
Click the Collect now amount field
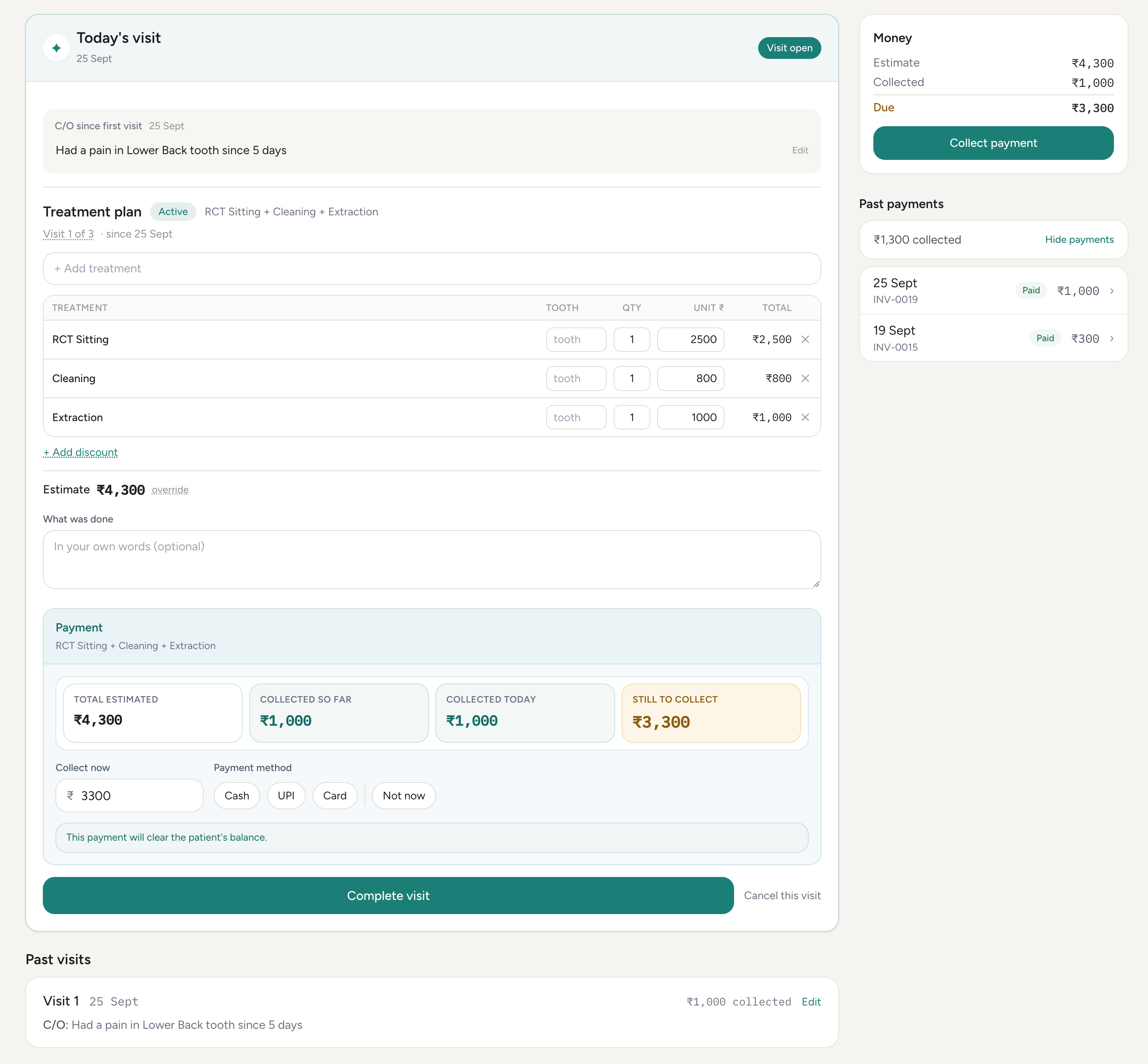pyautogui.click(x=130, y=796)
